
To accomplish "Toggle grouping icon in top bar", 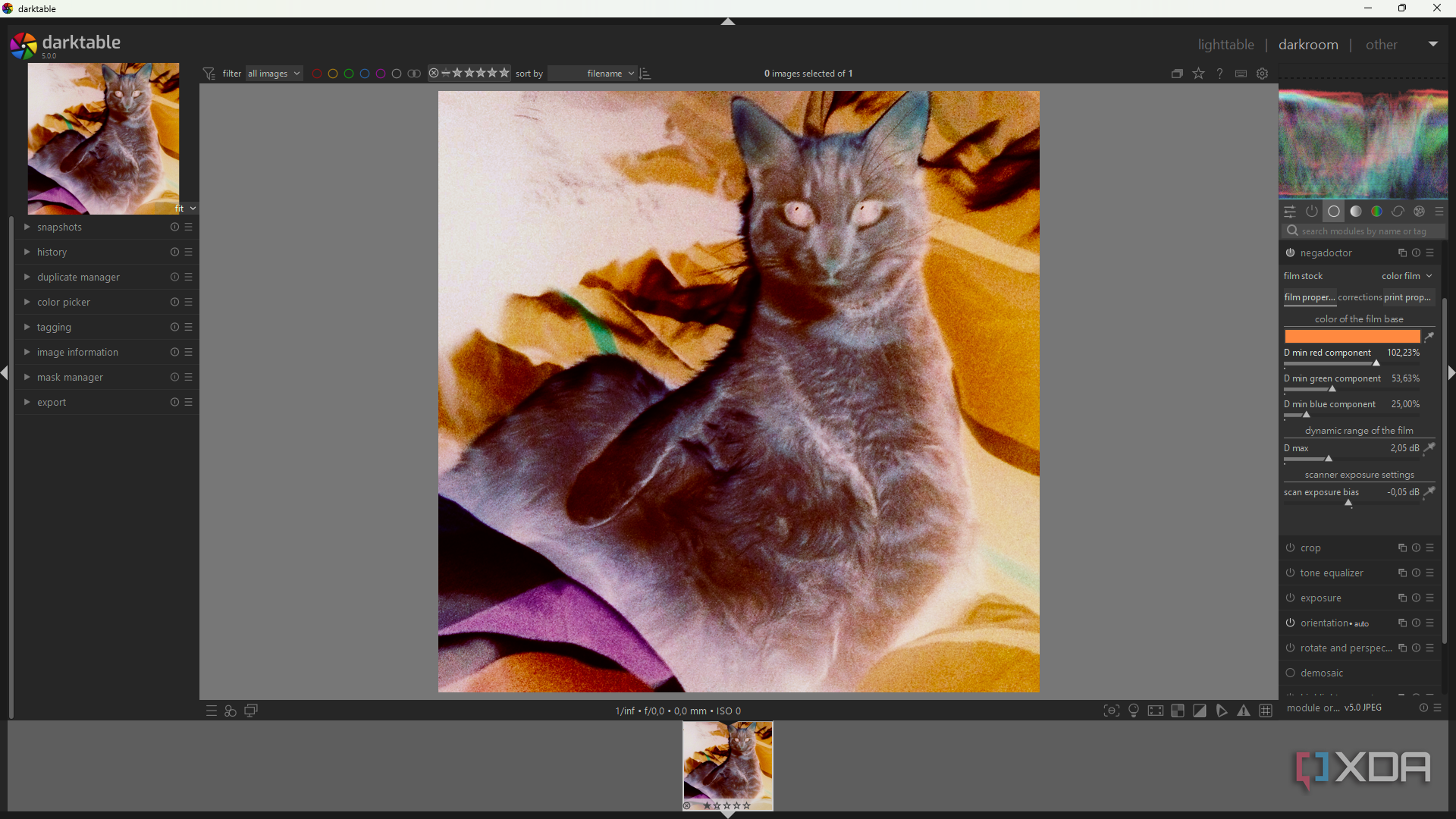I will coord(1177,74).
